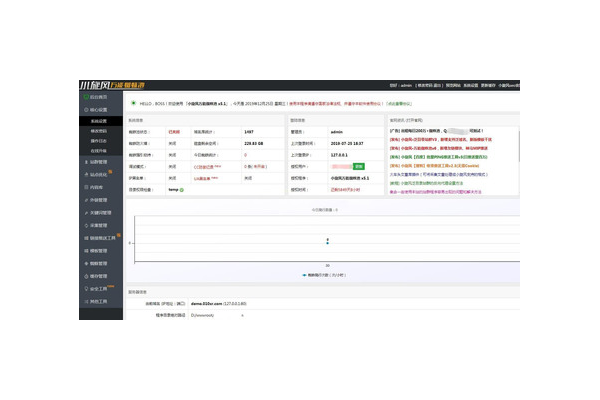Click the 小旋风 logo in header
The image size is (600, 400).
pyautogui.click(x=114, y=86)
